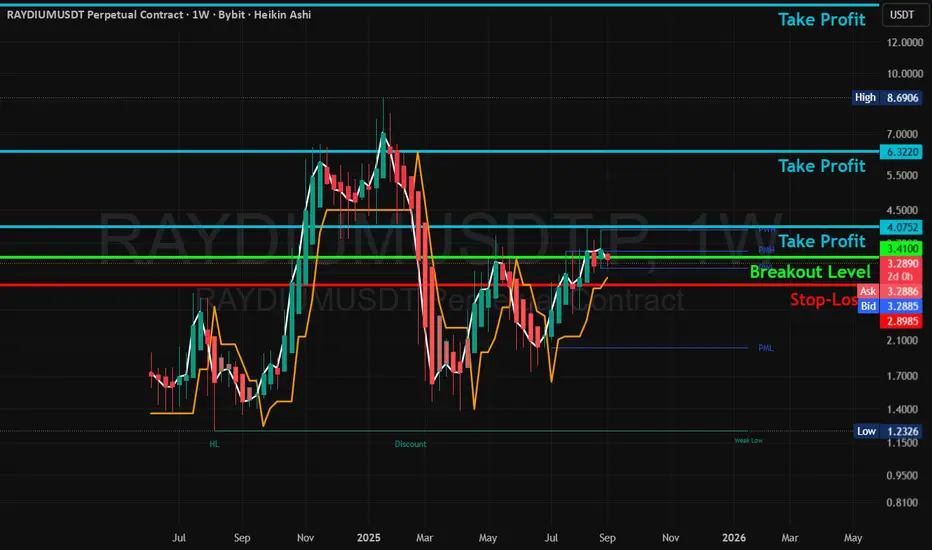
Task: Click the 2026 label on the time axis
Action: [734, 538]
